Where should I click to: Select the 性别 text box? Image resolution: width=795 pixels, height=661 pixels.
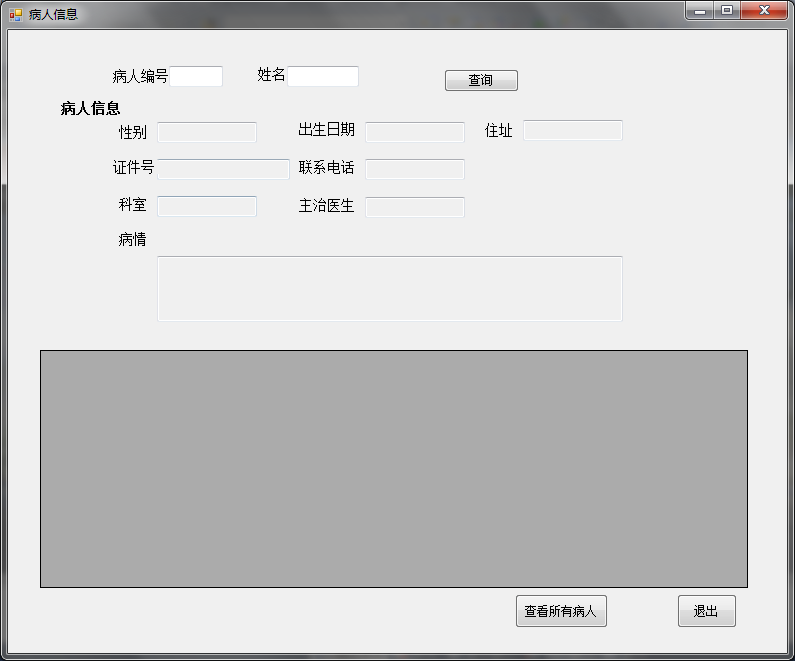point(207,132)
